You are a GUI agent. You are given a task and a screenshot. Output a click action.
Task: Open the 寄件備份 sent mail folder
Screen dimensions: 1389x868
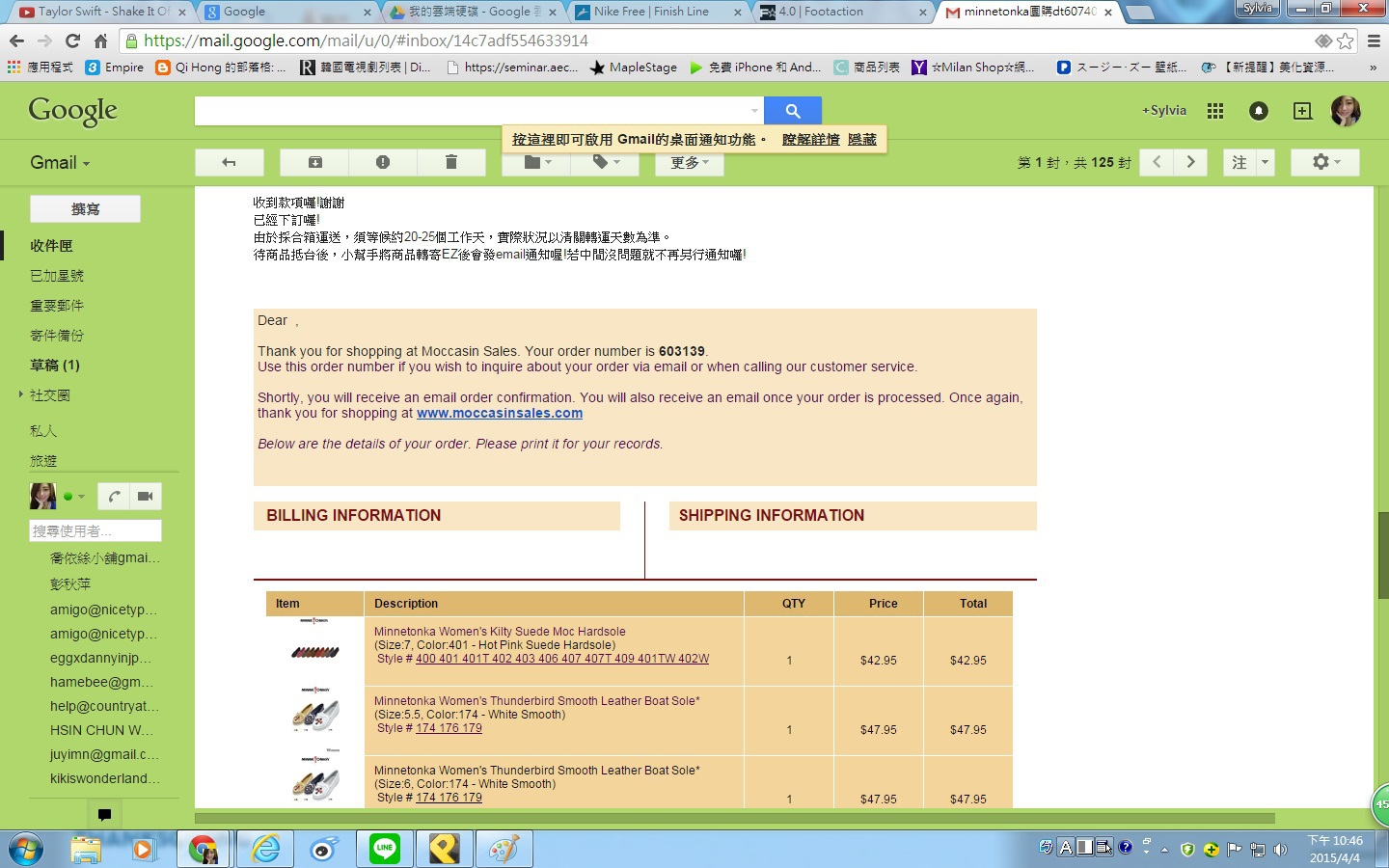57,336
